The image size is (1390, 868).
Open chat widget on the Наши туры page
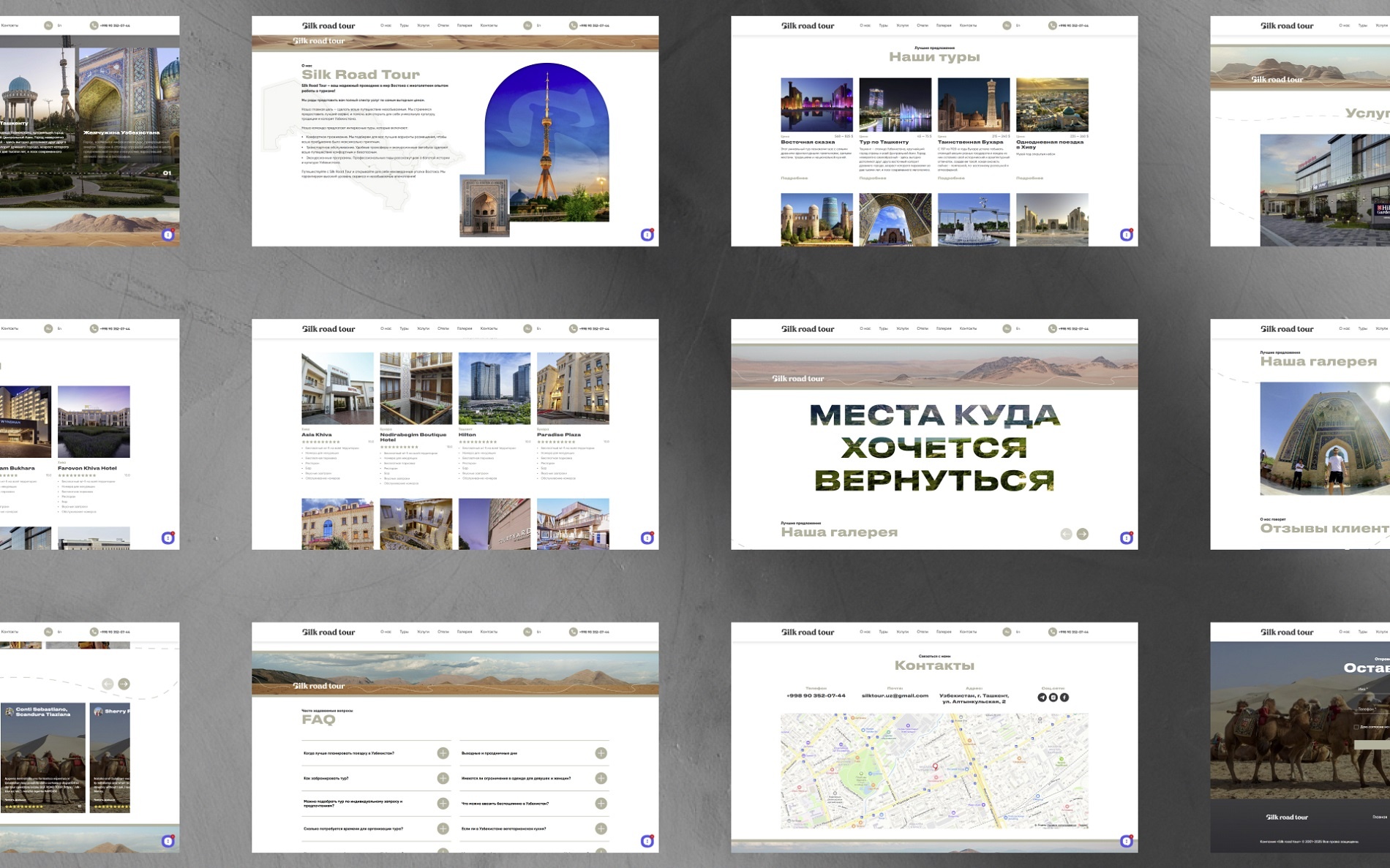pyautogui.click(x=1127, y=235)
